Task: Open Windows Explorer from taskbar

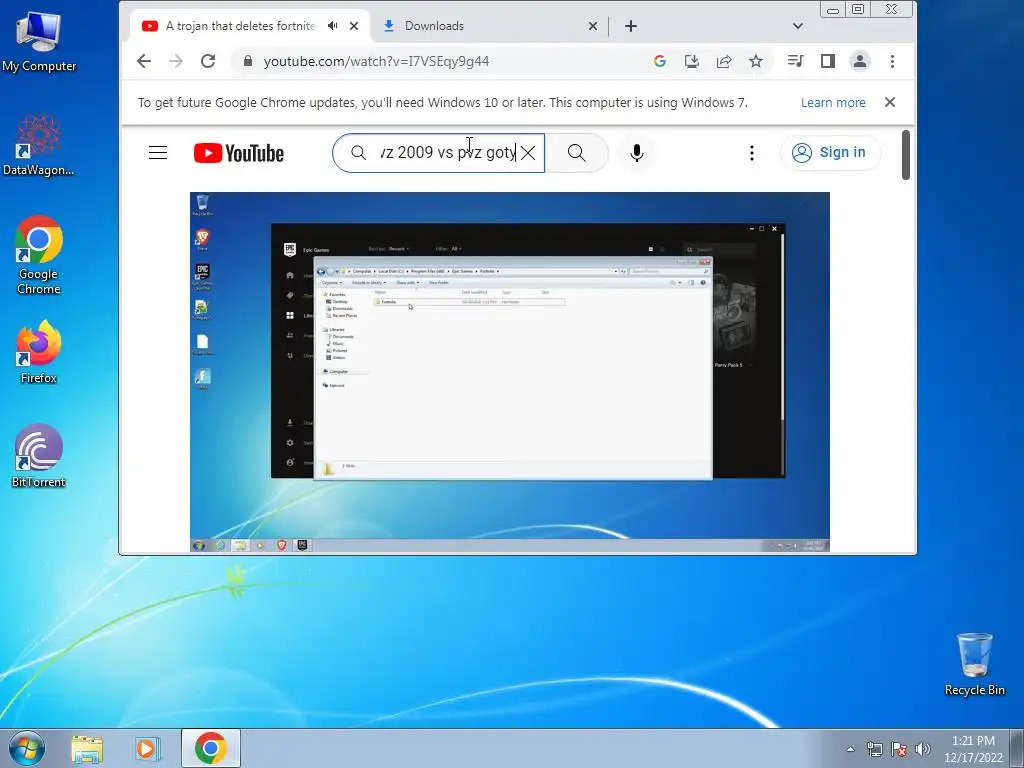Action: pyautogui.click(x=87, y=748)
